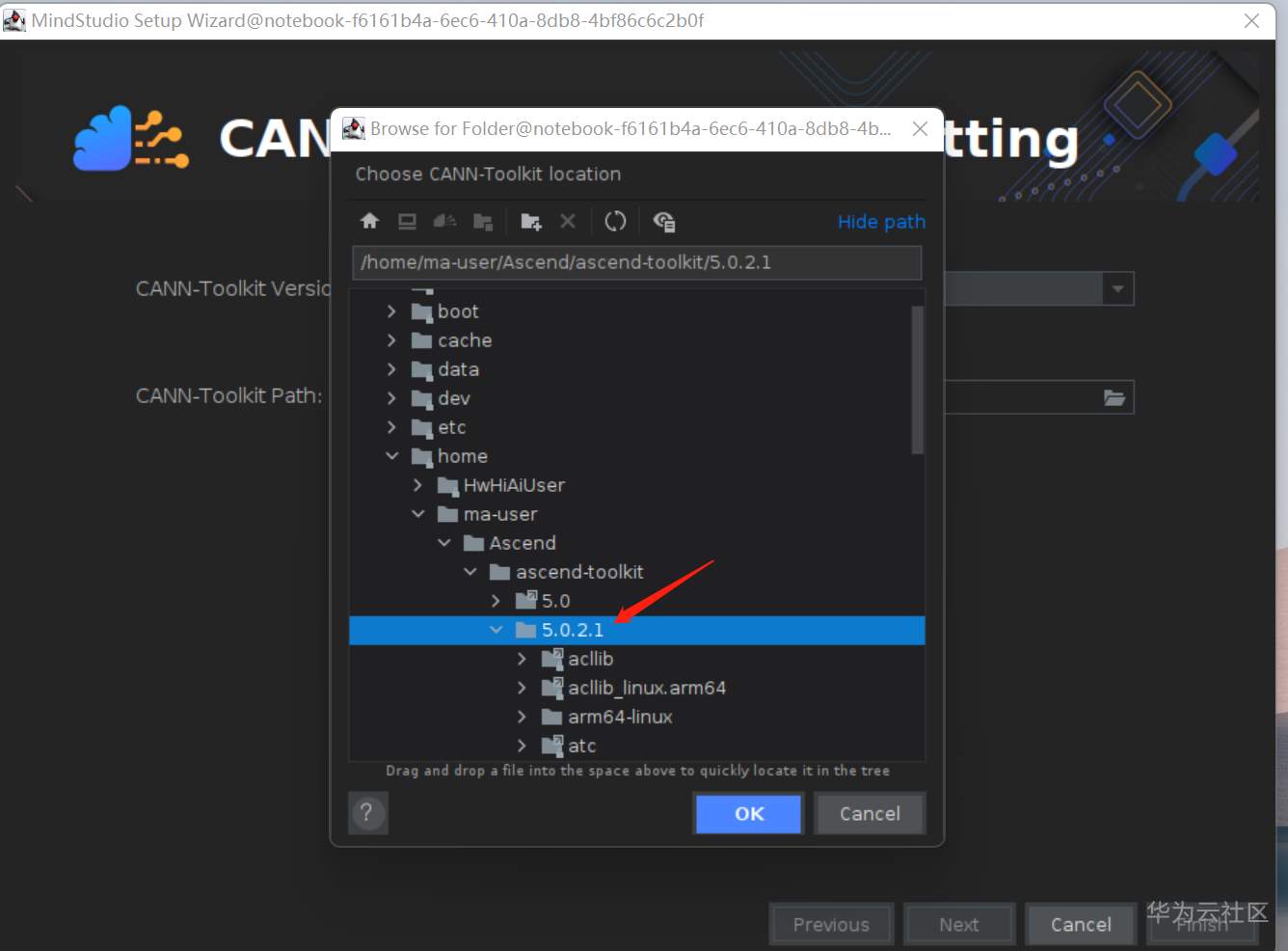Expand the etc folder
This screenshot has height=951, width=1288.
pos(390,427)
